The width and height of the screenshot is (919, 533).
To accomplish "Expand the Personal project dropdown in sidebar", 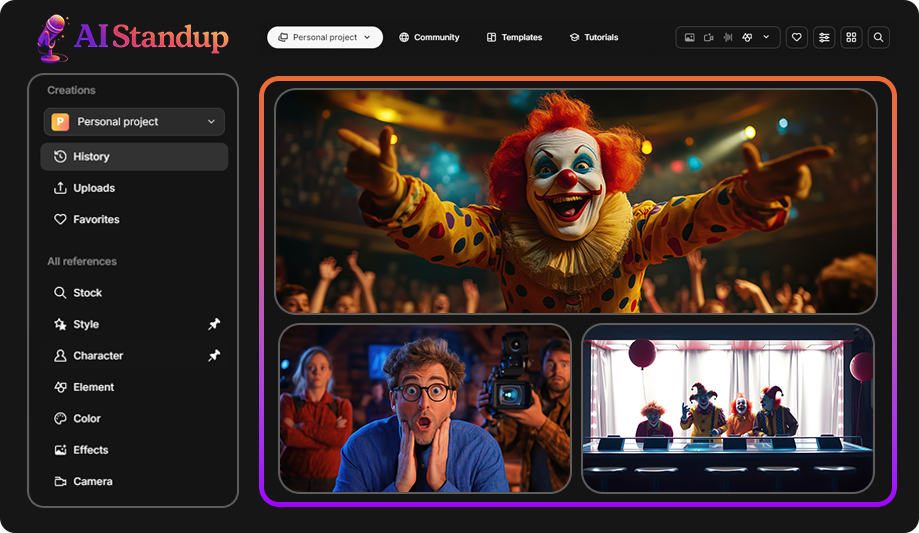I will coord(134,122).
